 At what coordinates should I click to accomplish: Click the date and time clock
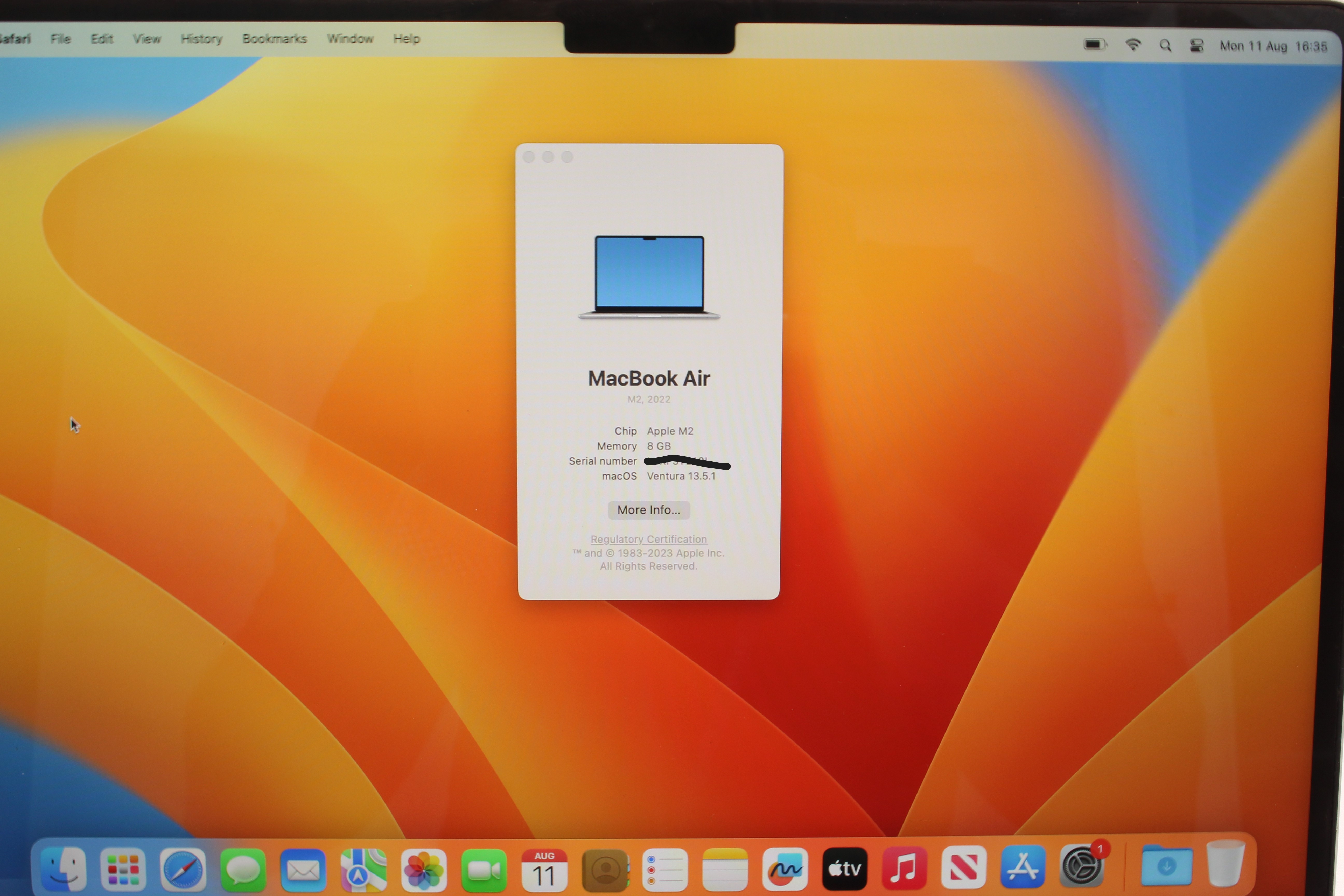[1273, 46]
